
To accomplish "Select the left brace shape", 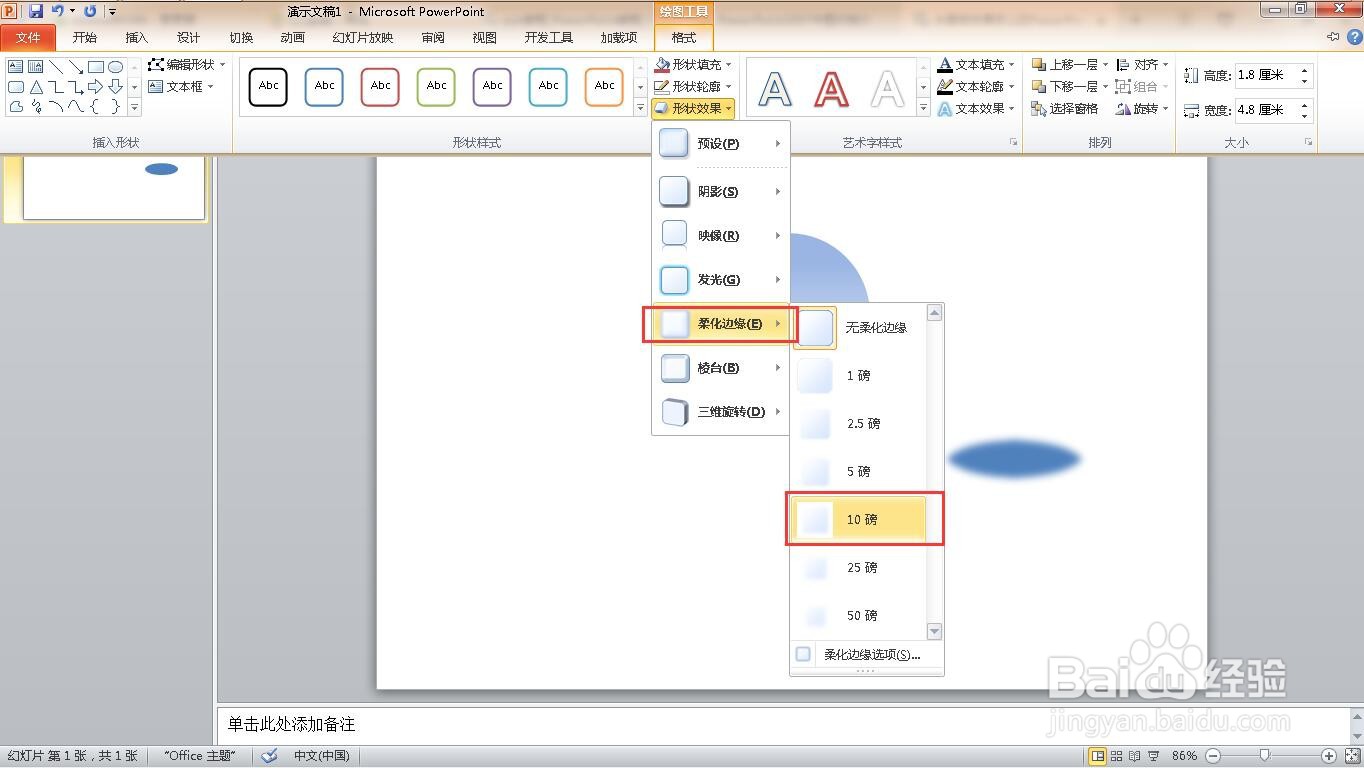I will (x=95, y=107).
